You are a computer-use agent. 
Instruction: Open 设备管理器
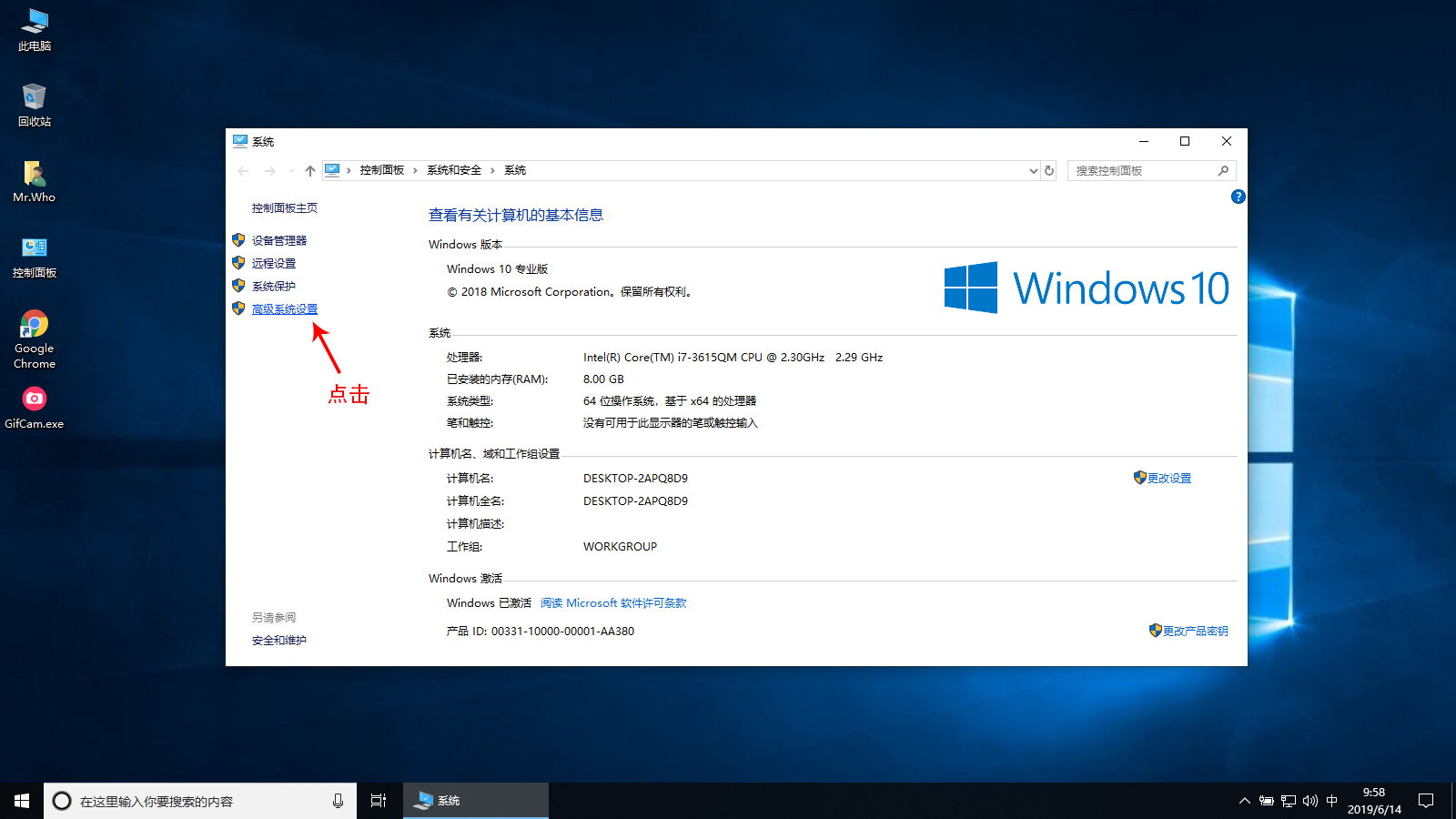279,241
